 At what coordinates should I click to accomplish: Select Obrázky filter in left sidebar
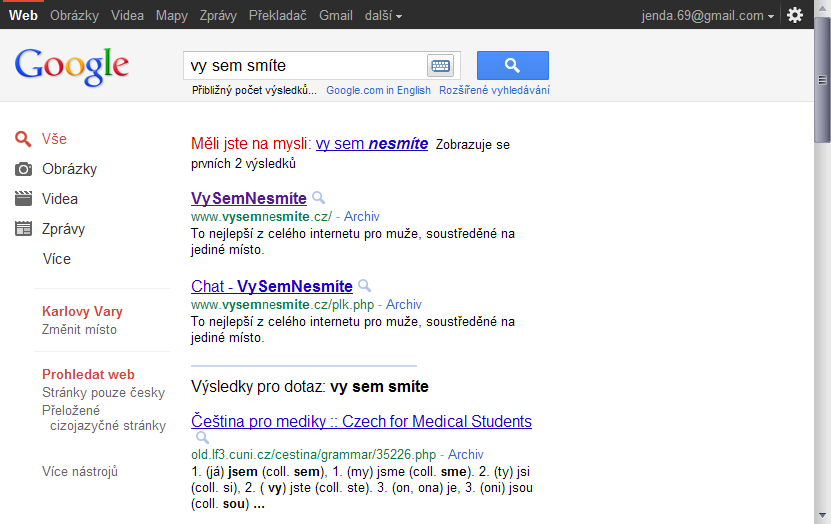pyautogui.click(x=69, y=169)
